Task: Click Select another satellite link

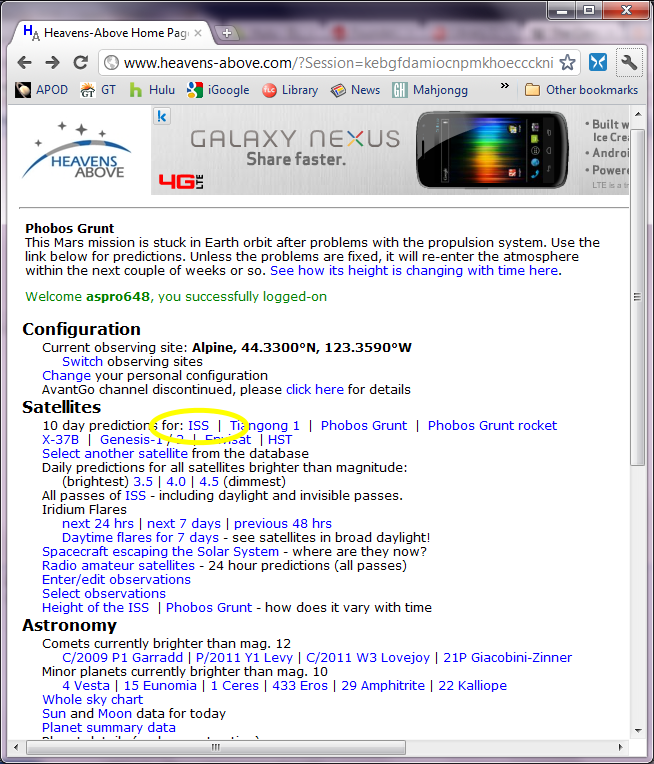Action: [x=115, y=454]
